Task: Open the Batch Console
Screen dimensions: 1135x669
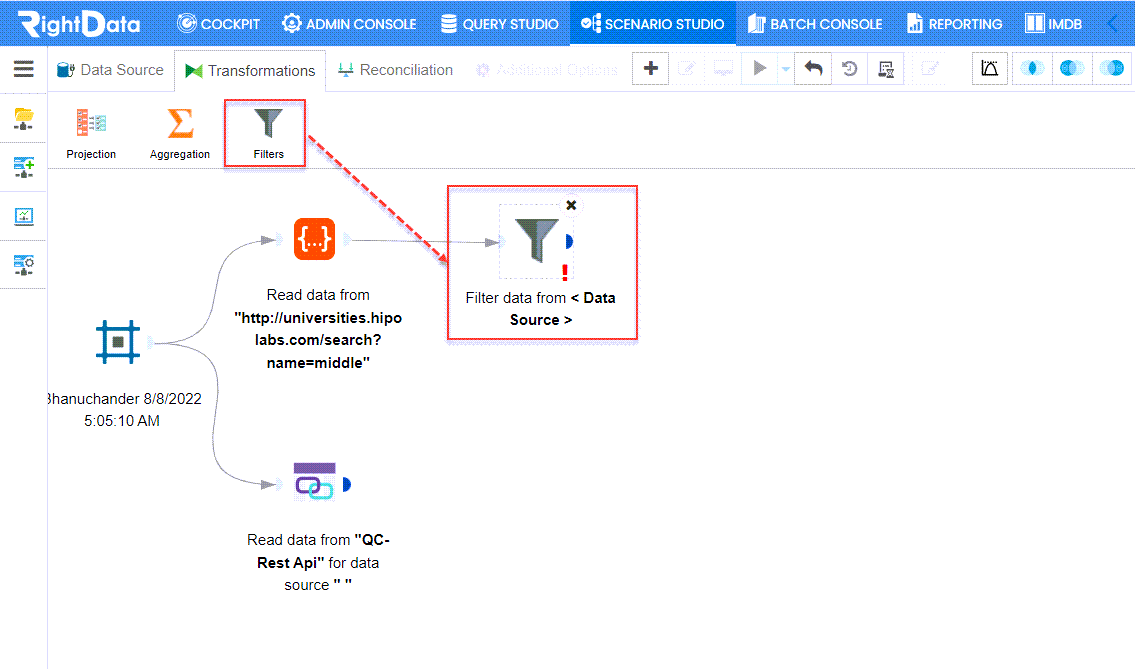Action: click(x=814, y=24)
